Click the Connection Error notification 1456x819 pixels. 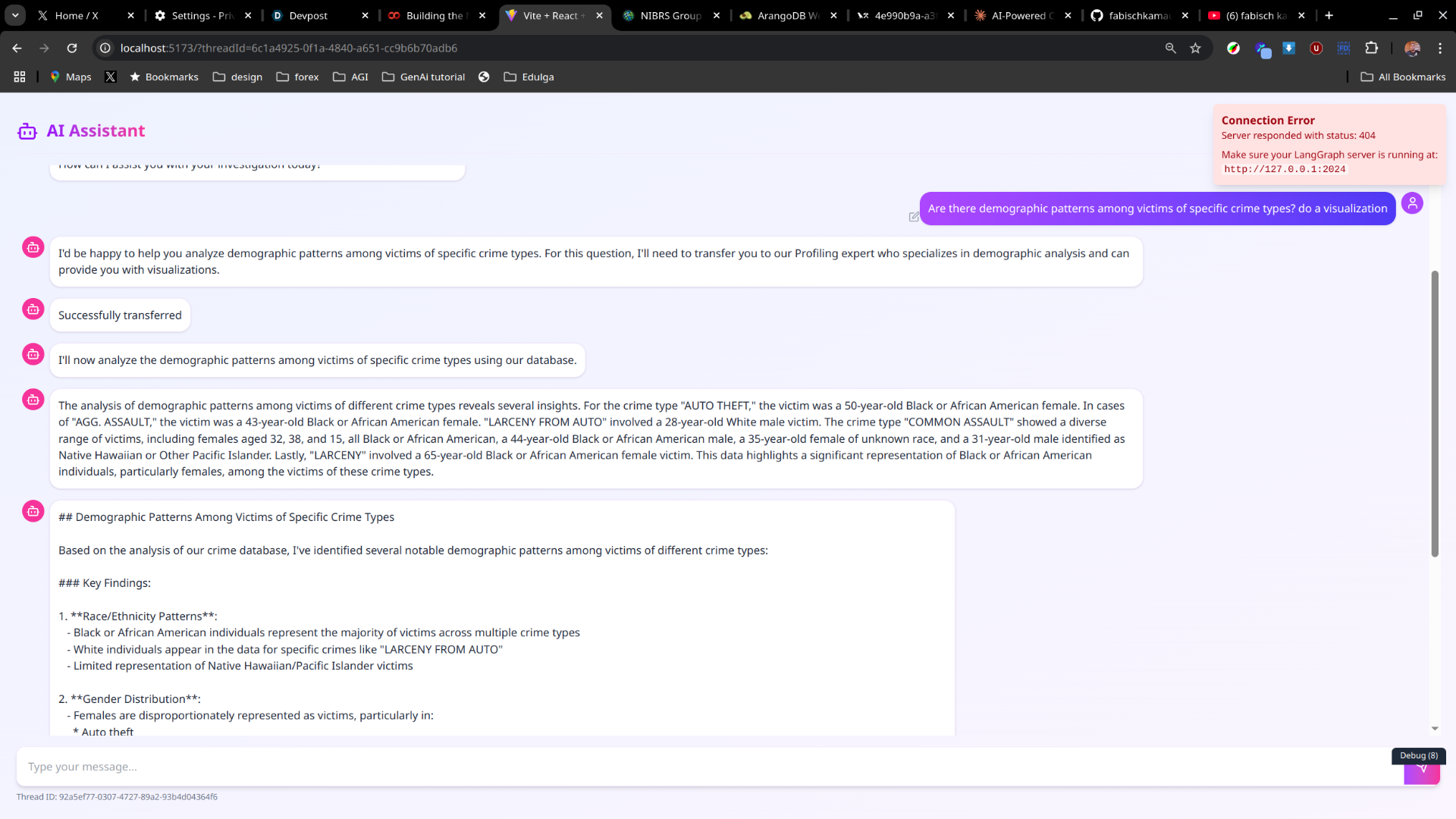coord(1329,144)
